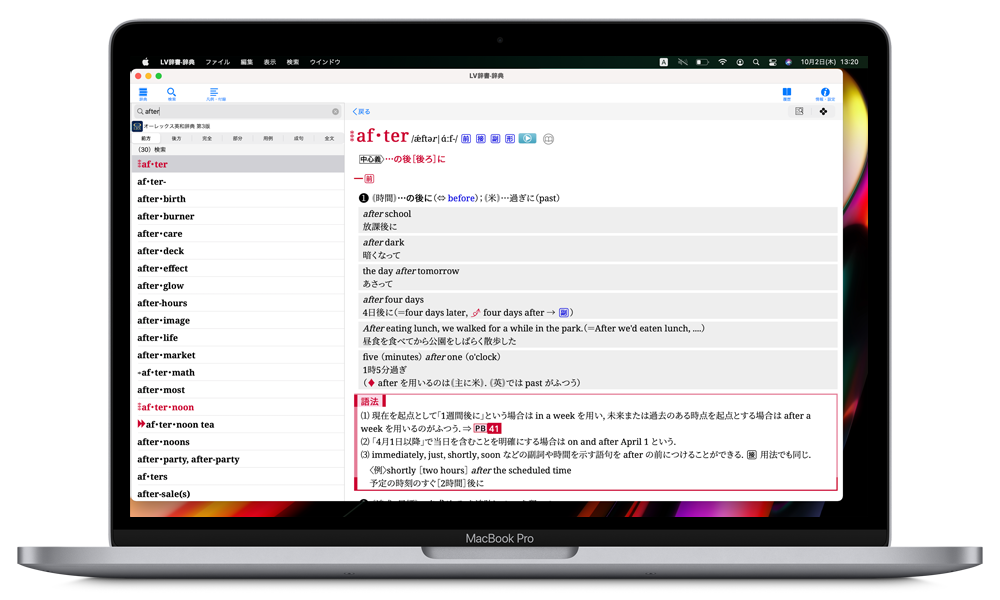The width and height of the screenshot is (1000, 600).
Task: Select the 用例 examples search tab
Action: coord(268,138)
